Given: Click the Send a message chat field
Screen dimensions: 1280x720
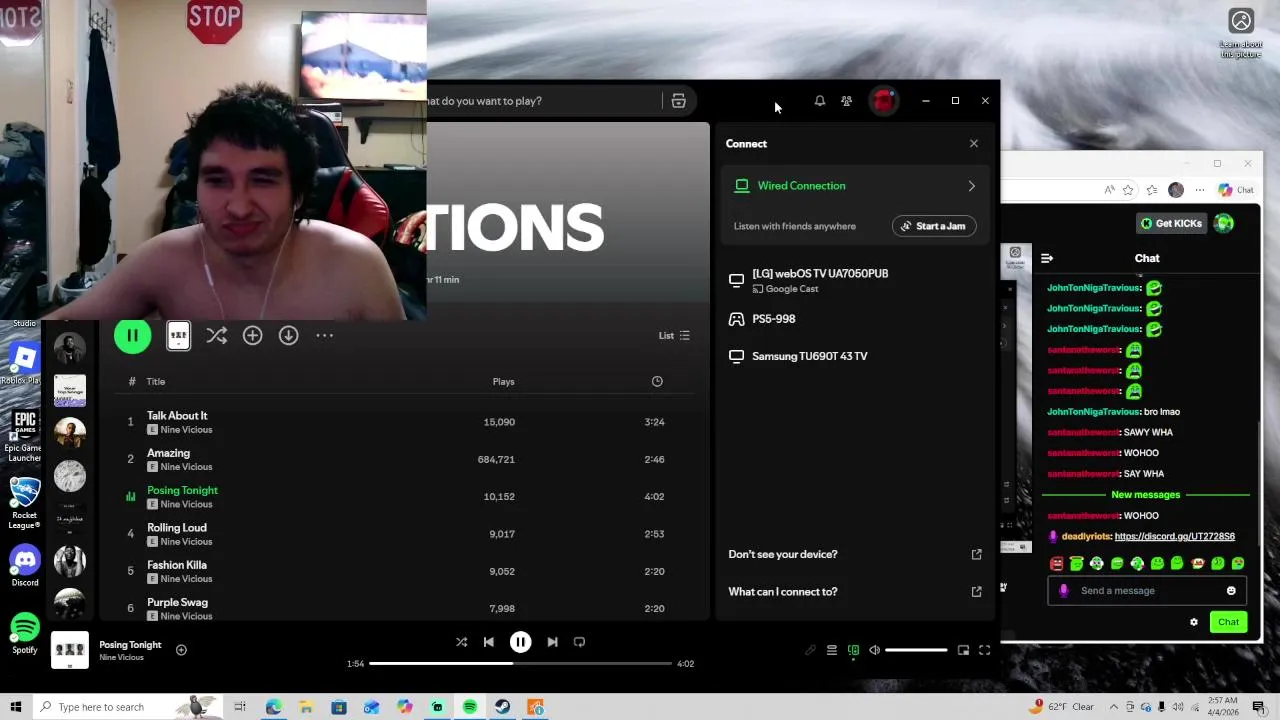Looking at the screenshot, I should point(1148,591).
